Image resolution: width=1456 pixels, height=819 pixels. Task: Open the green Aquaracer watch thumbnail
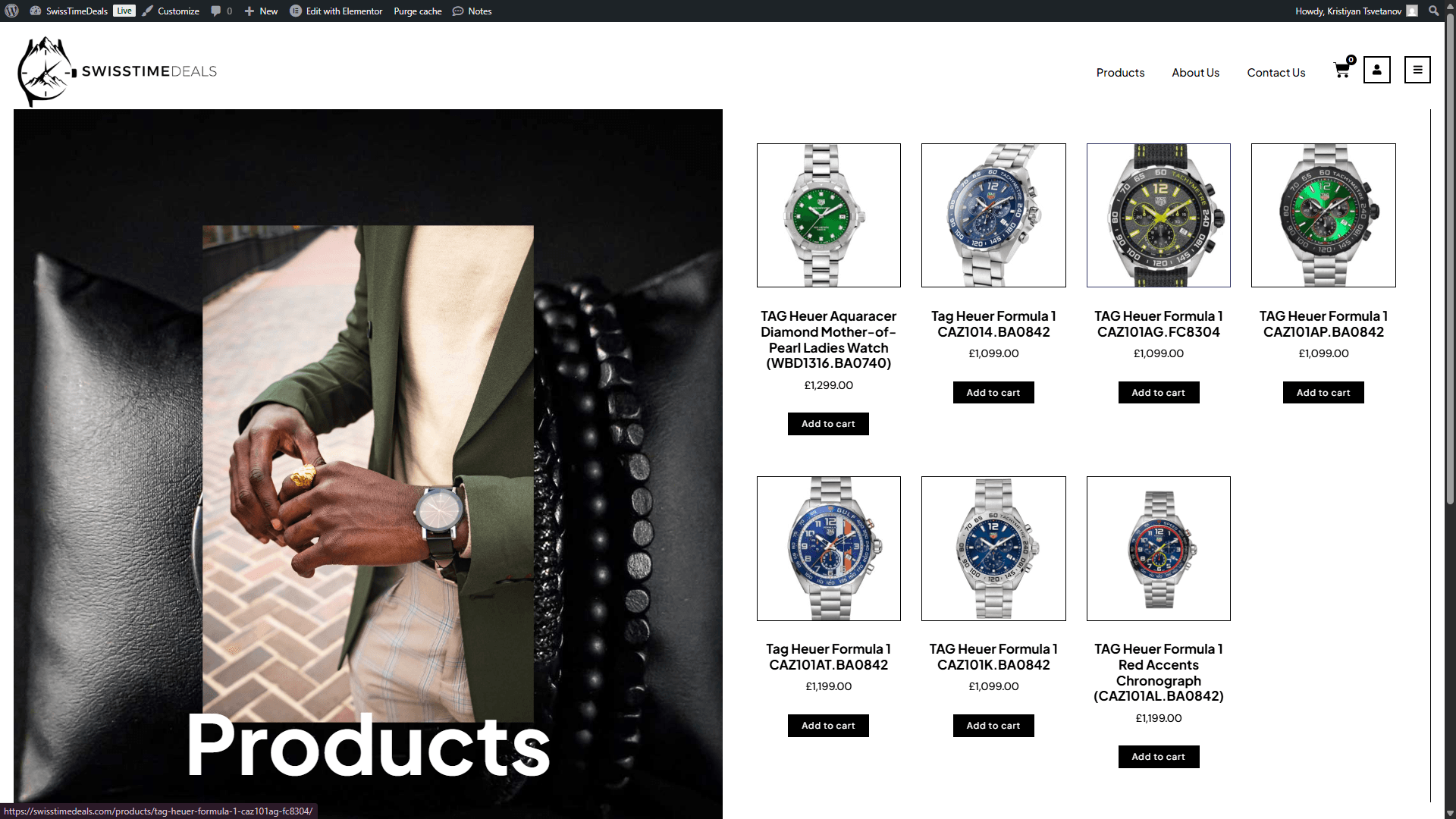(828, 215)
